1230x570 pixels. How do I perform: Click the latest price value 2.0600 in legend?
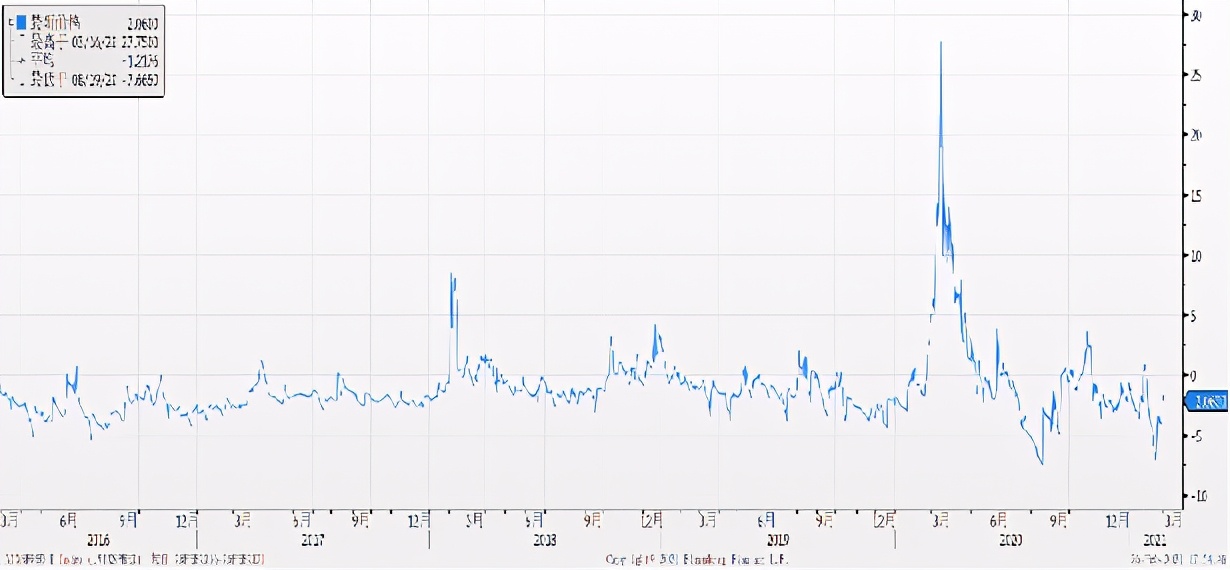[143, 21]
